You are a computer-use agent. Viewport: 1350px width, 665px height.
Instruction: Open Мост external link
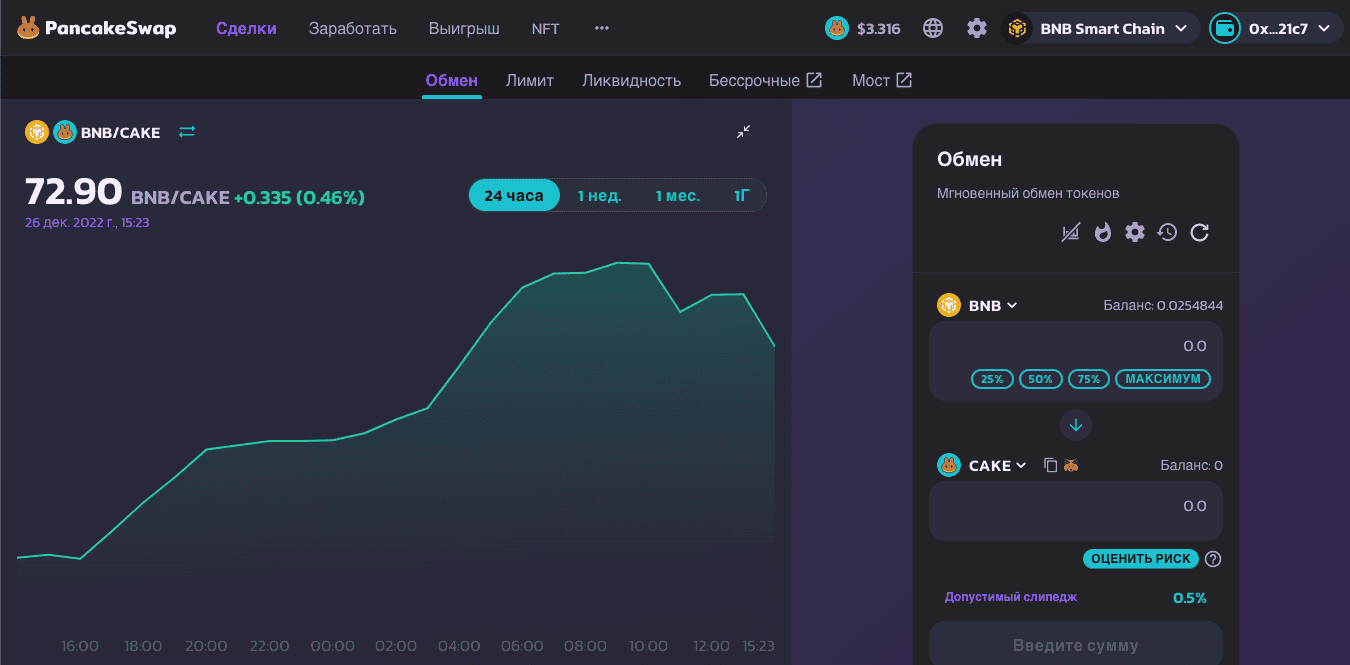pos(882,80)
